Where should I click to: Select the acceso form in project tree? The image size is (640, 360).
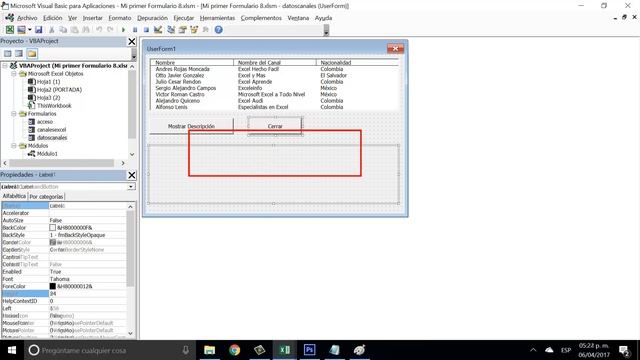coord(44,122)
